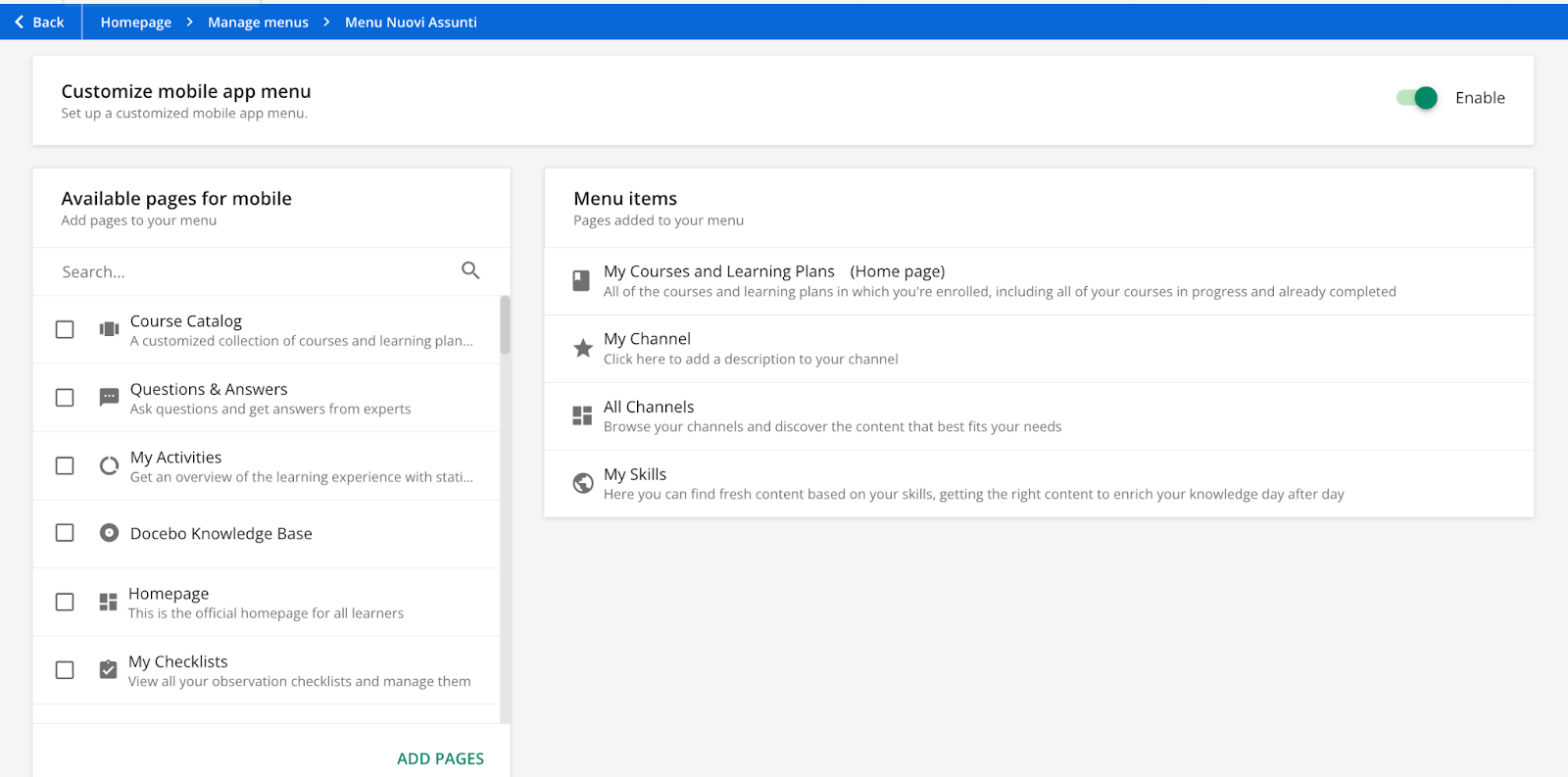The width and height of the screenshot is (1568, 777).
Task: Click the All Channels grid icon
Action: click(582, 415)
